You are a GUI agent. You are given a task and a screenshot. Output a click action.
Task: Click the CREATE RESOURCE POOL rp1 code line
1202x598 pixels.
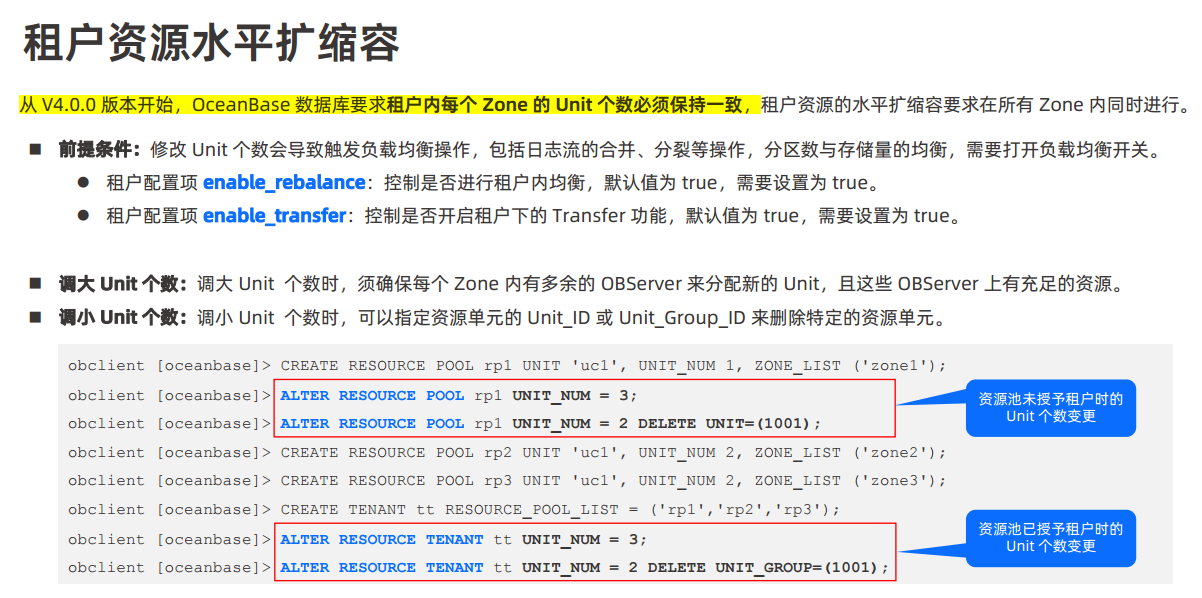[x=612, y=366]
